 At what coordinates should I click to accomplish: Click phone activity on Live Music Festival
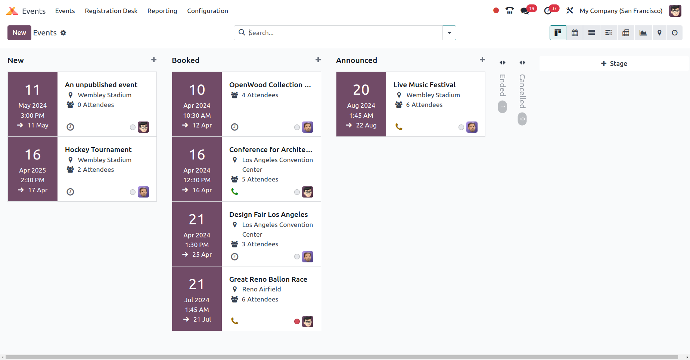[399, 127]
